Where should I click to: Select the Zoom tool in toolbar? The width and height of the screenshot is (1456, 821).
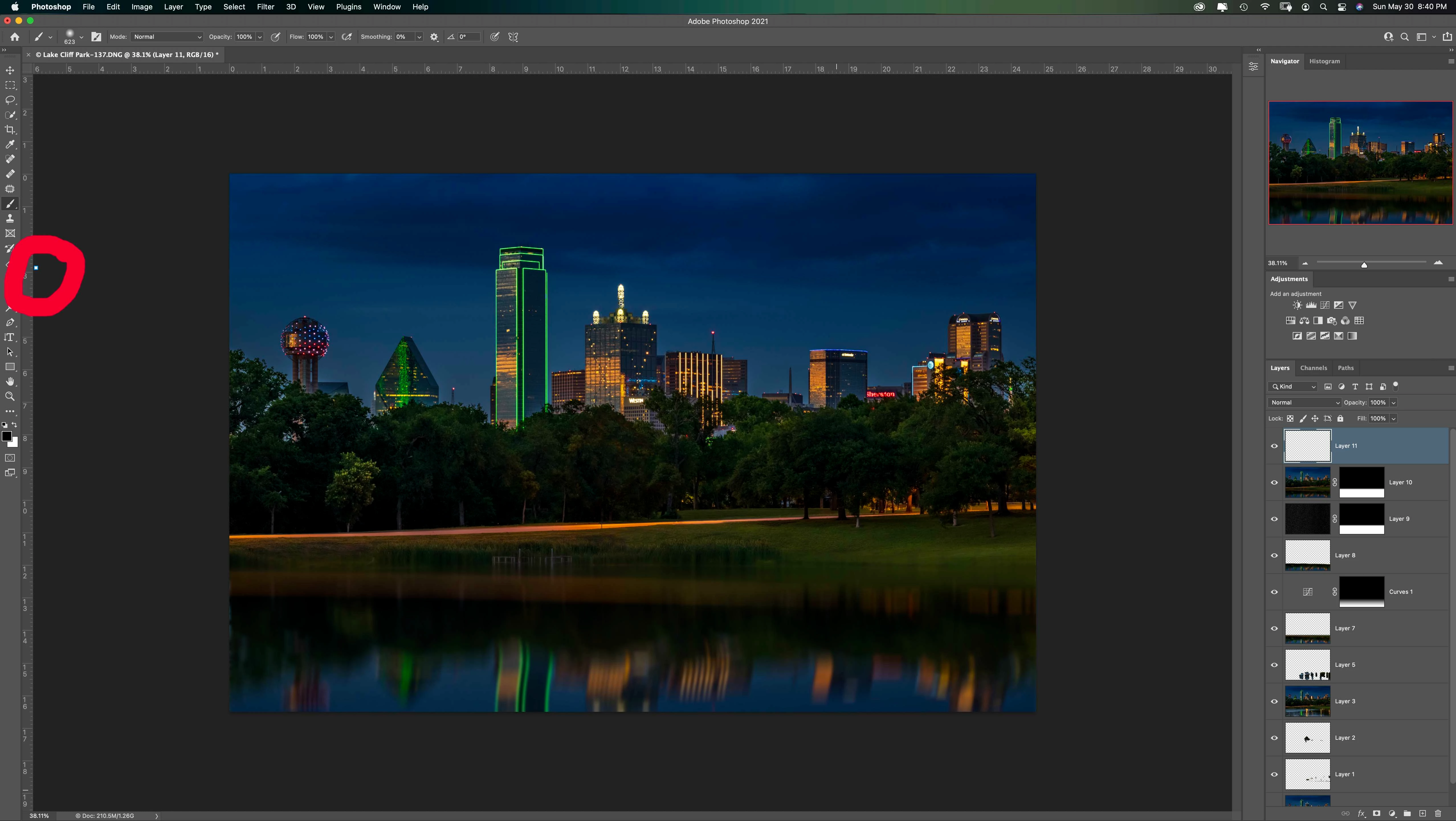(10, 396)
